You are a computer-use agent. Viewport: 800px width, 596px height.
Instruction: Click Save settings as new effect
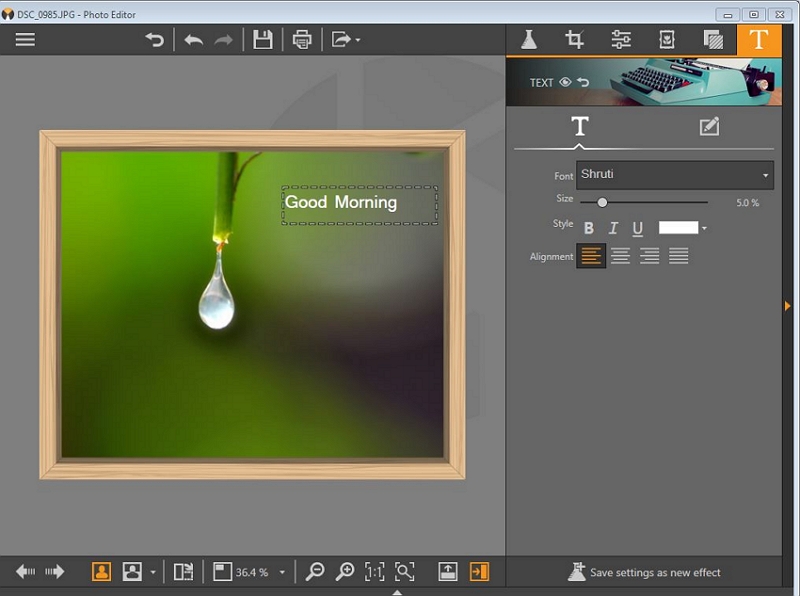point(644,572)
